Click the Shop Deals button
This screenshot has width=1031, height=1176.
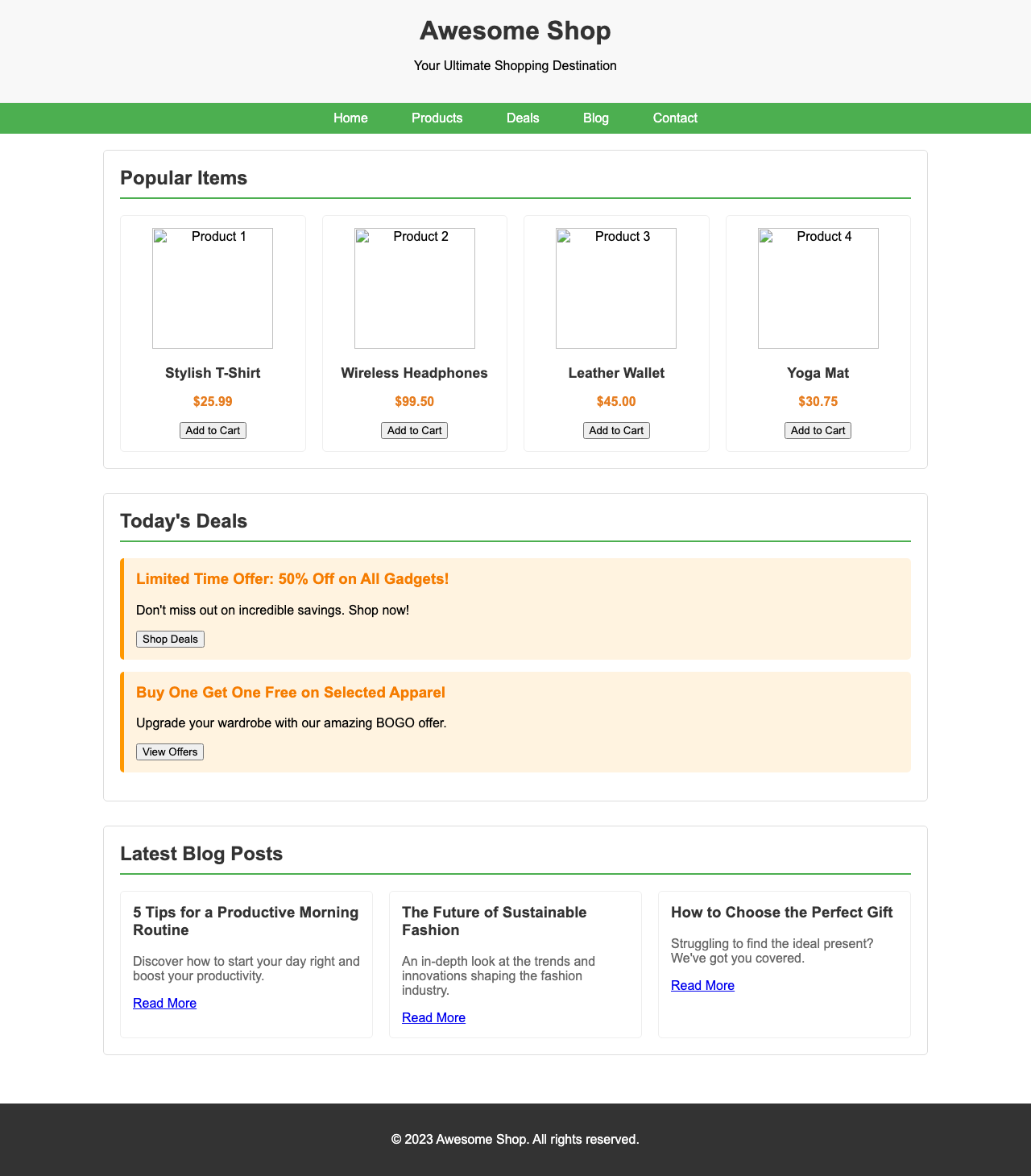(170, 639)
